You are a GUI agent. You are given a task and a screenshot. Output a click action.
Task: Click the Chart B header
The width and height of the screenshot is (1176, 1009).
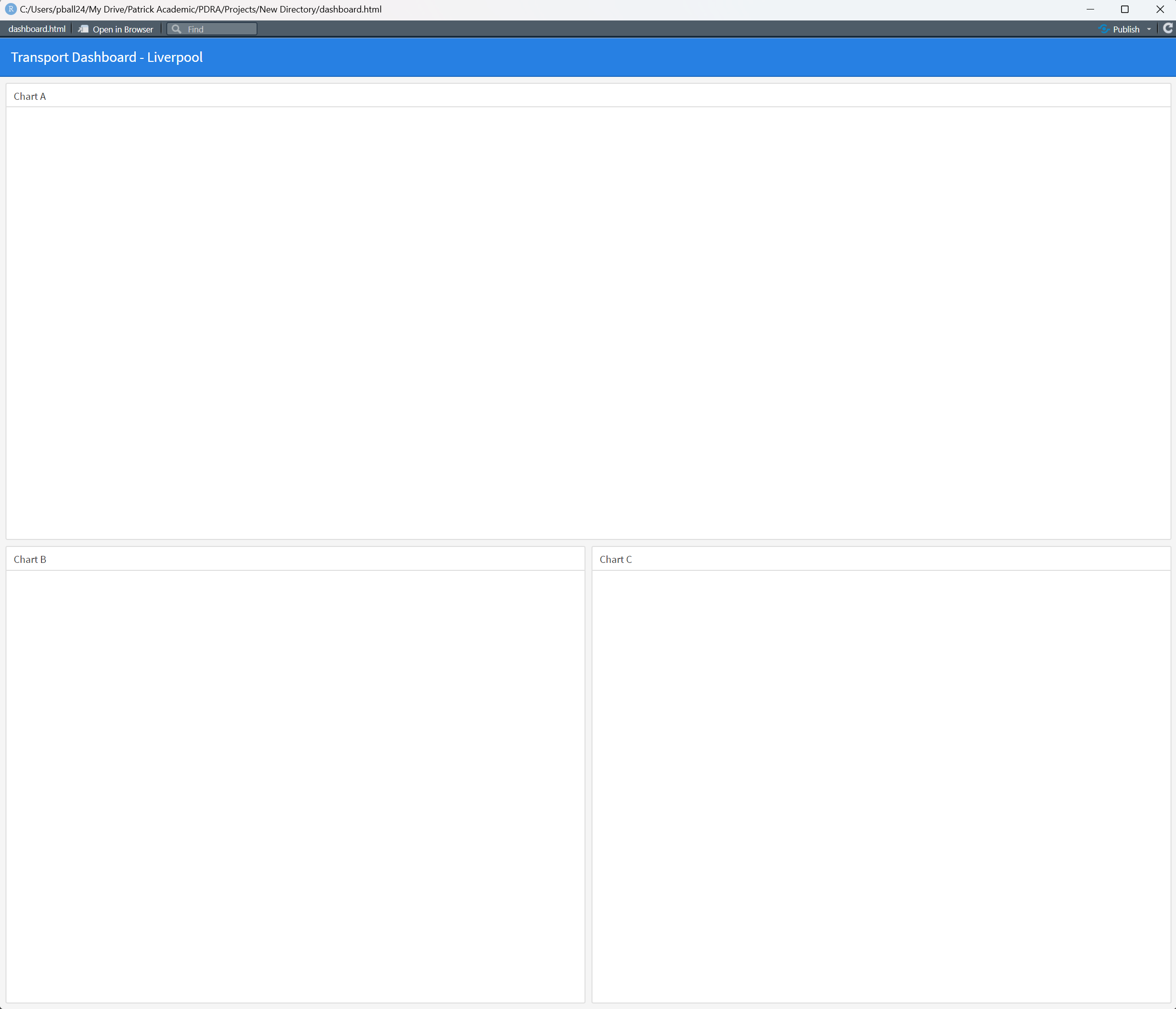click(x=30, y=559)
